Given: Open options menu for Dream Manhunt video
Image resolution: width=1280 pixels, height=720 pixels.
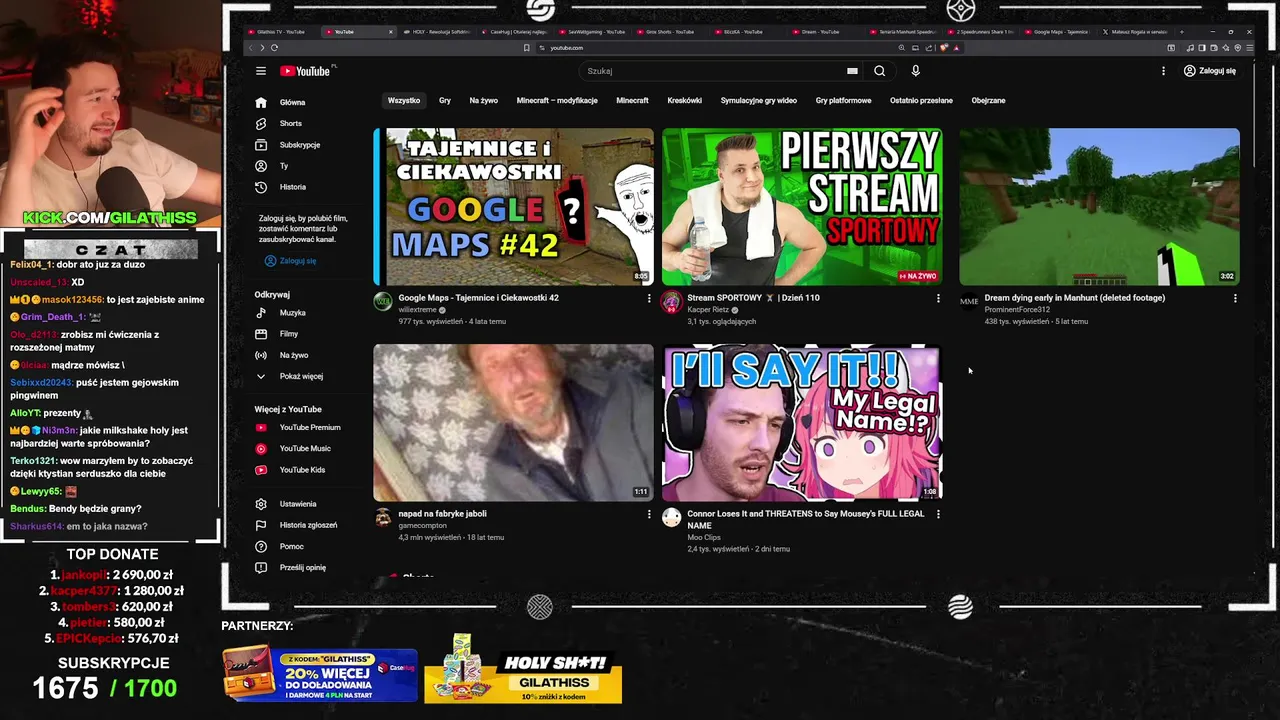Looking at the screenshot, I should tap(1235, 298).
